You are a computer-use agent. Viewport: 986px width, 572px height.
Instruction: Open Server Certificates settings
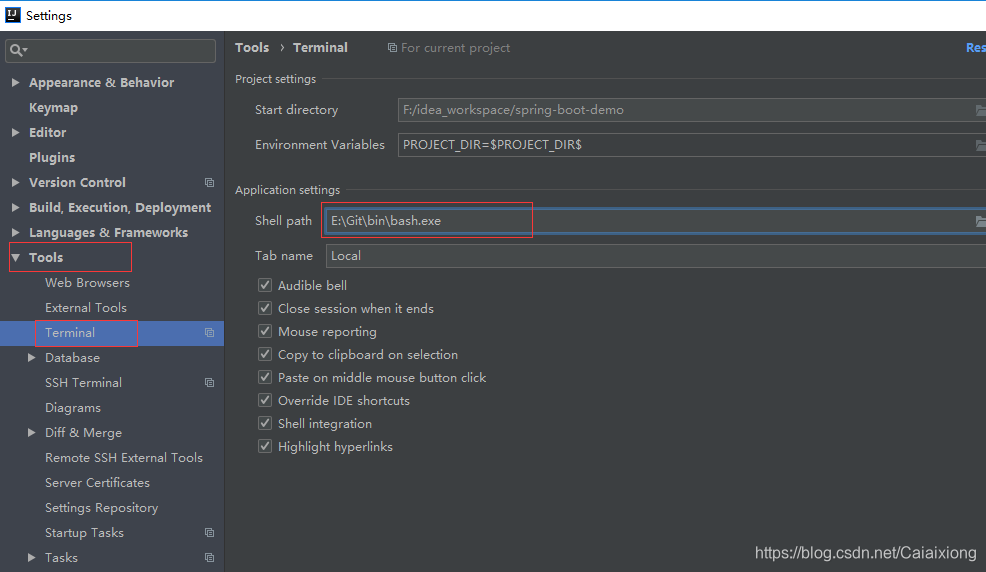tap(97, 483)
